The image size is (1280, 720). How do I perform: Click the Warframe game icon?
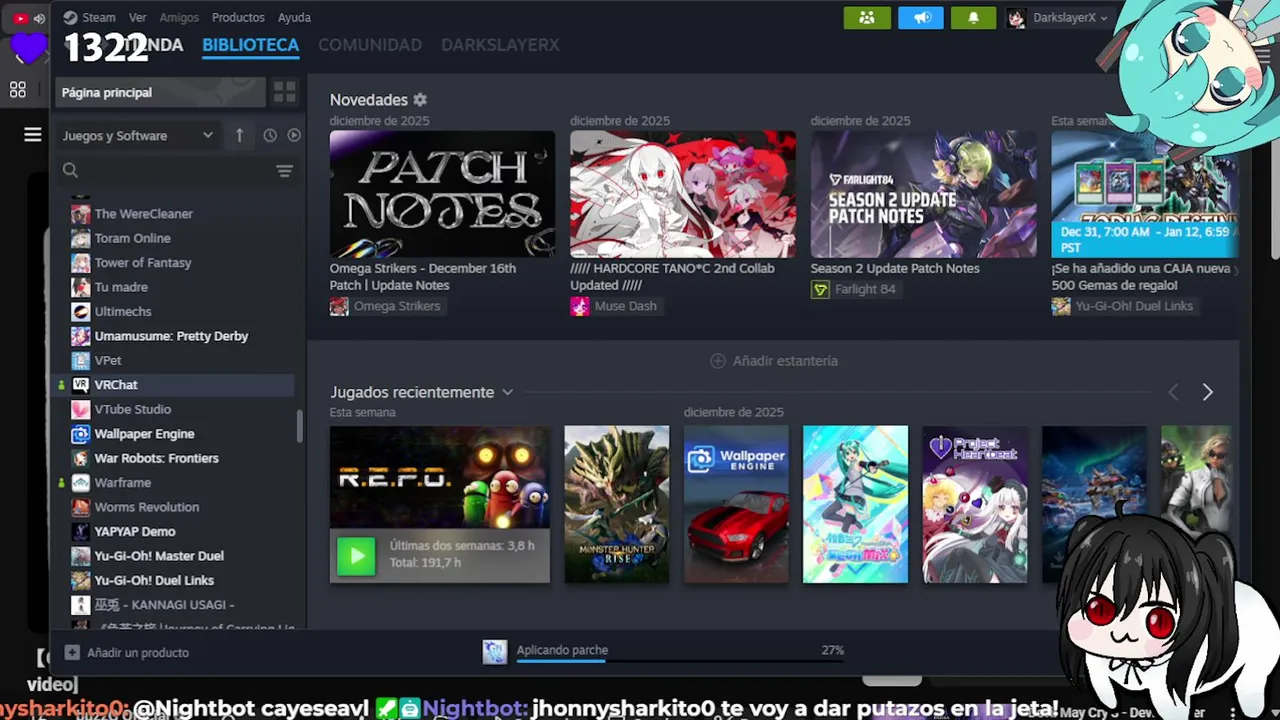pos(80,483)
